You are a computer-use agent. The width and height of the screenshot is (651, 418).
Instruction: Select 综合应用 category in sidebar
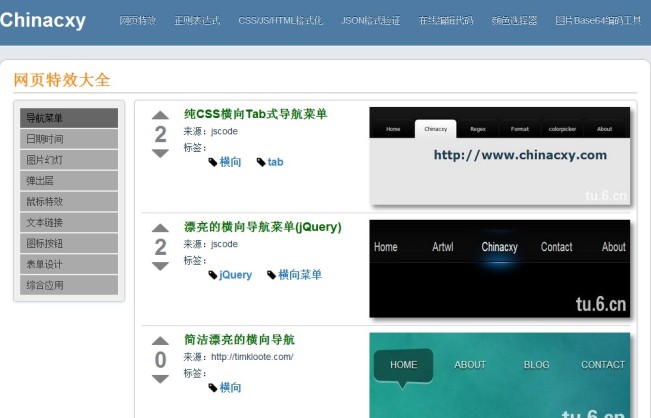pos(69,285)
